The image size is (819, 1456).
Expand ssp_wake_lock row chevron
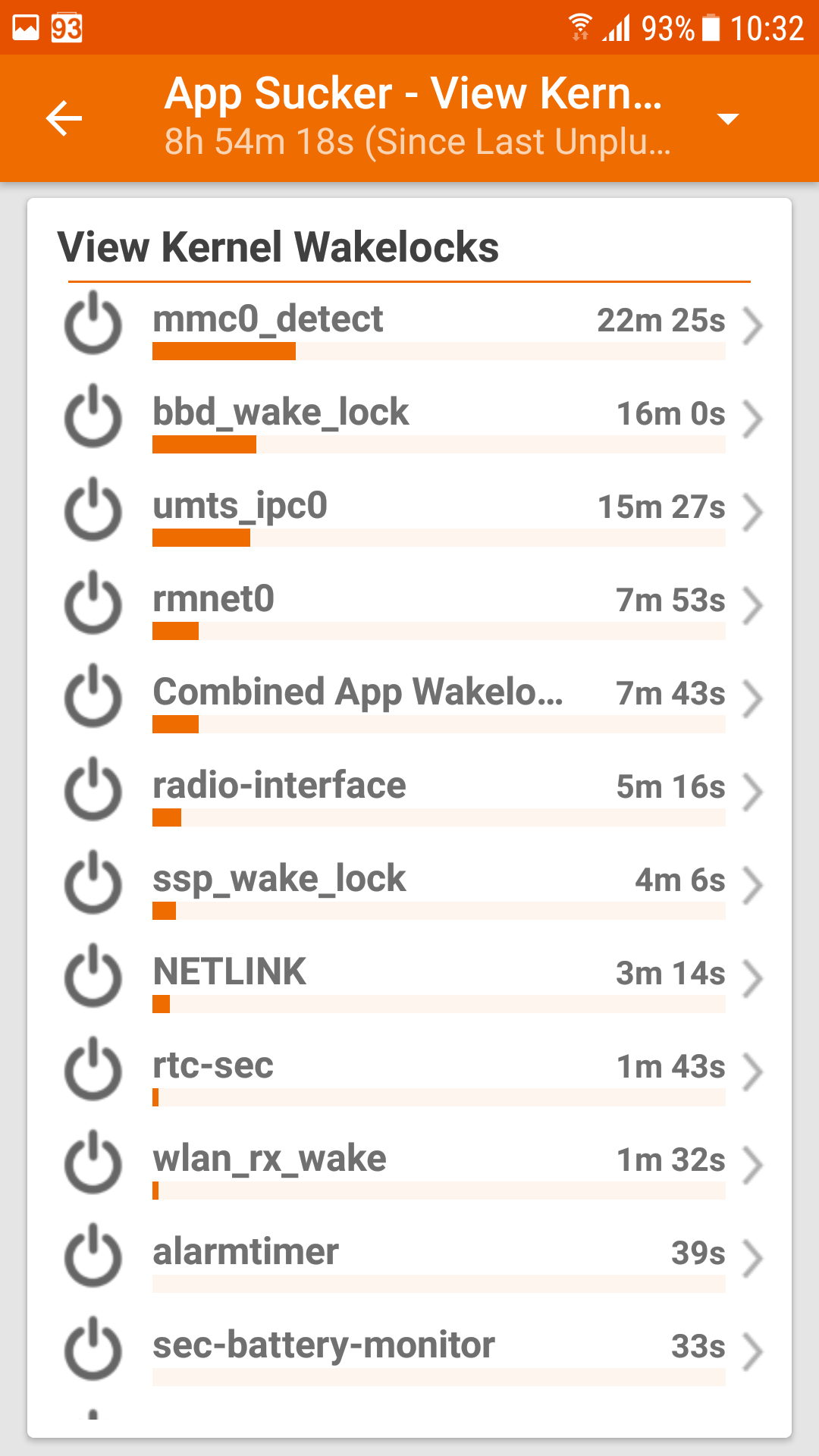point(752,885)
